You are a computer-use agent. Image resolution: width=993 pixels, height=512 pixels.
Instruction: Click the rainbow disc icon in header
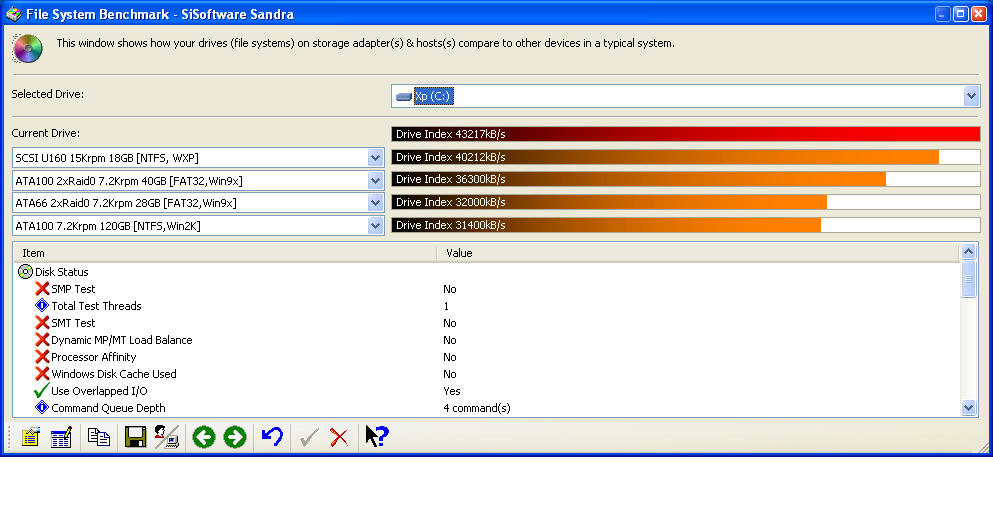[27, 49]
